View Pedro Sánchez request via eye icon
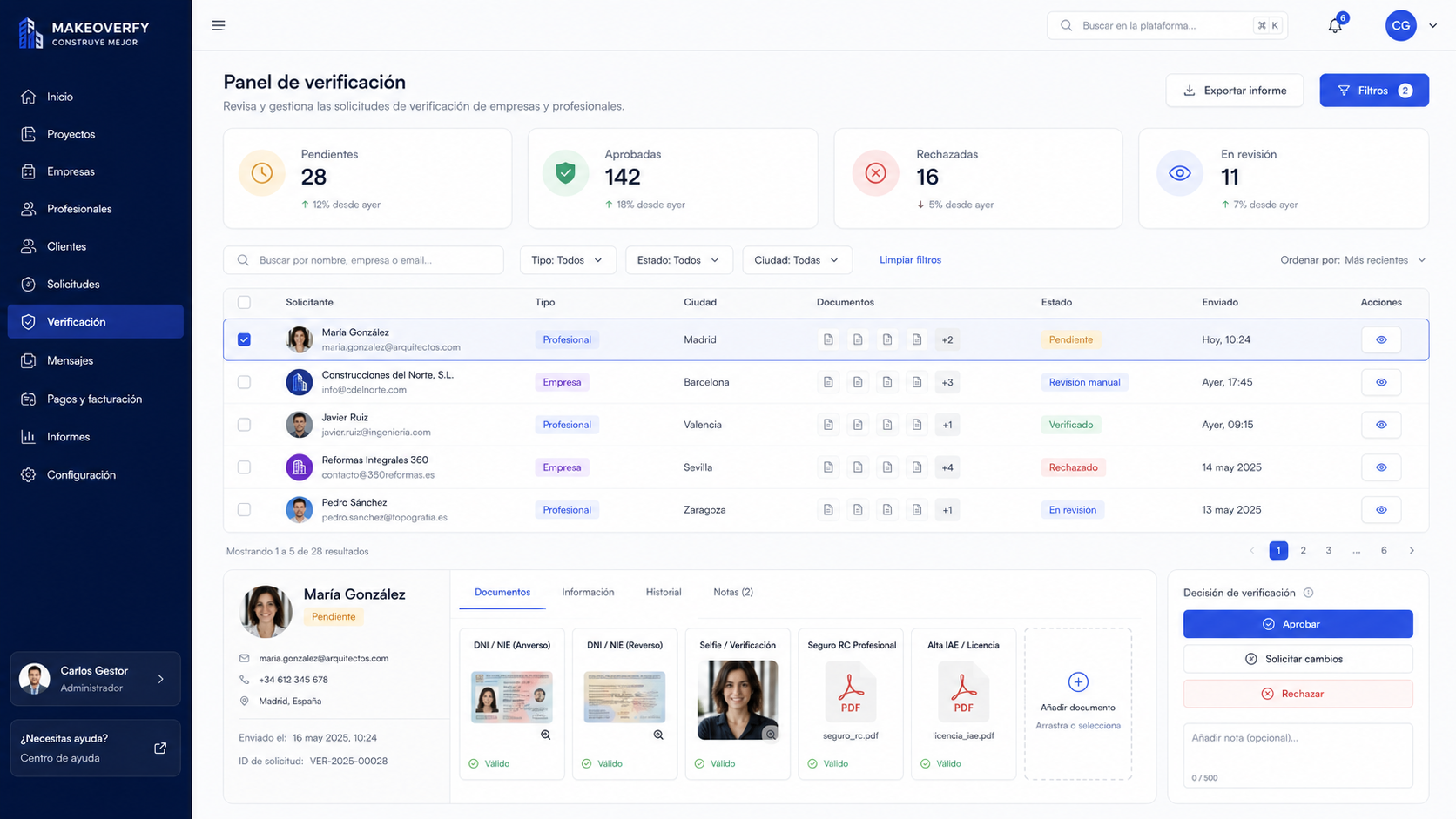1456x819 pixels. (1381, 510)
